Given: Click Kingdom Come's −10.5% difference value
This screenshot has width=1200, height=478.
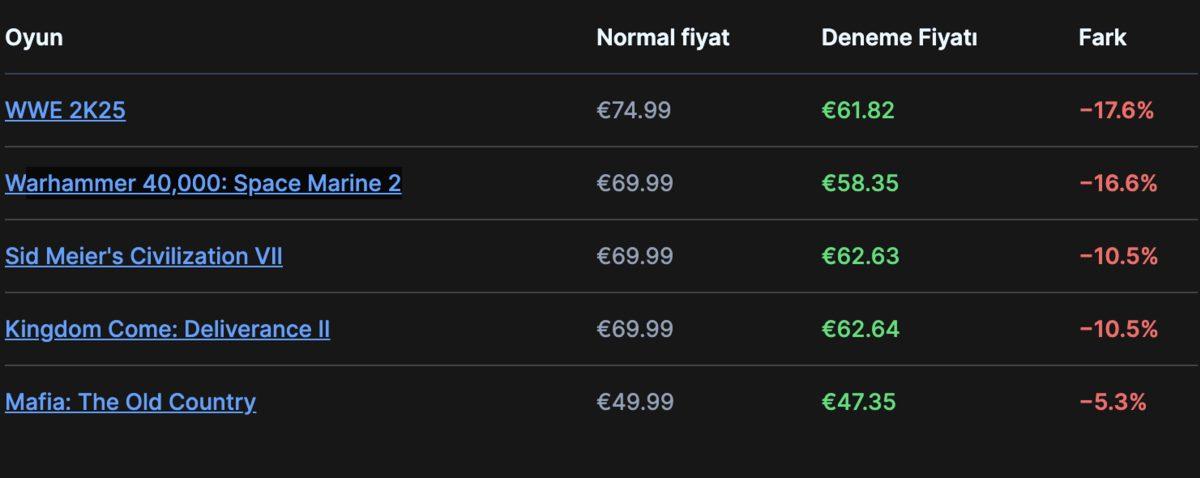Looking at the screenshot, I should pyautogui.click(x=1118, y=329).
